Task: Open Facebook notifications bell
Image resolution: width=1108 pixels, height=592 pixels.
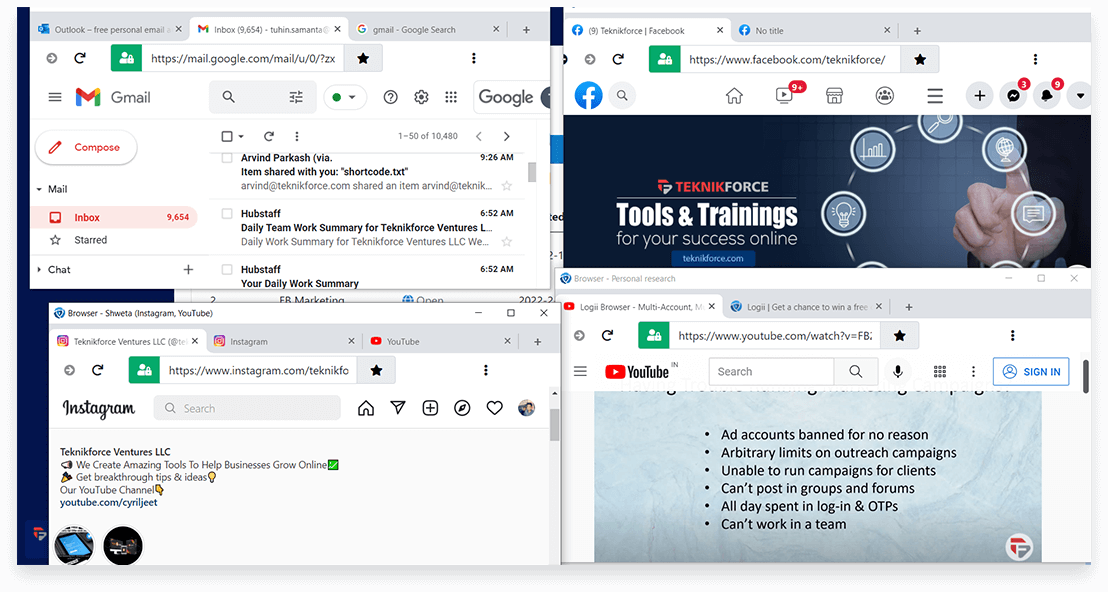Action: [1047, 95]
